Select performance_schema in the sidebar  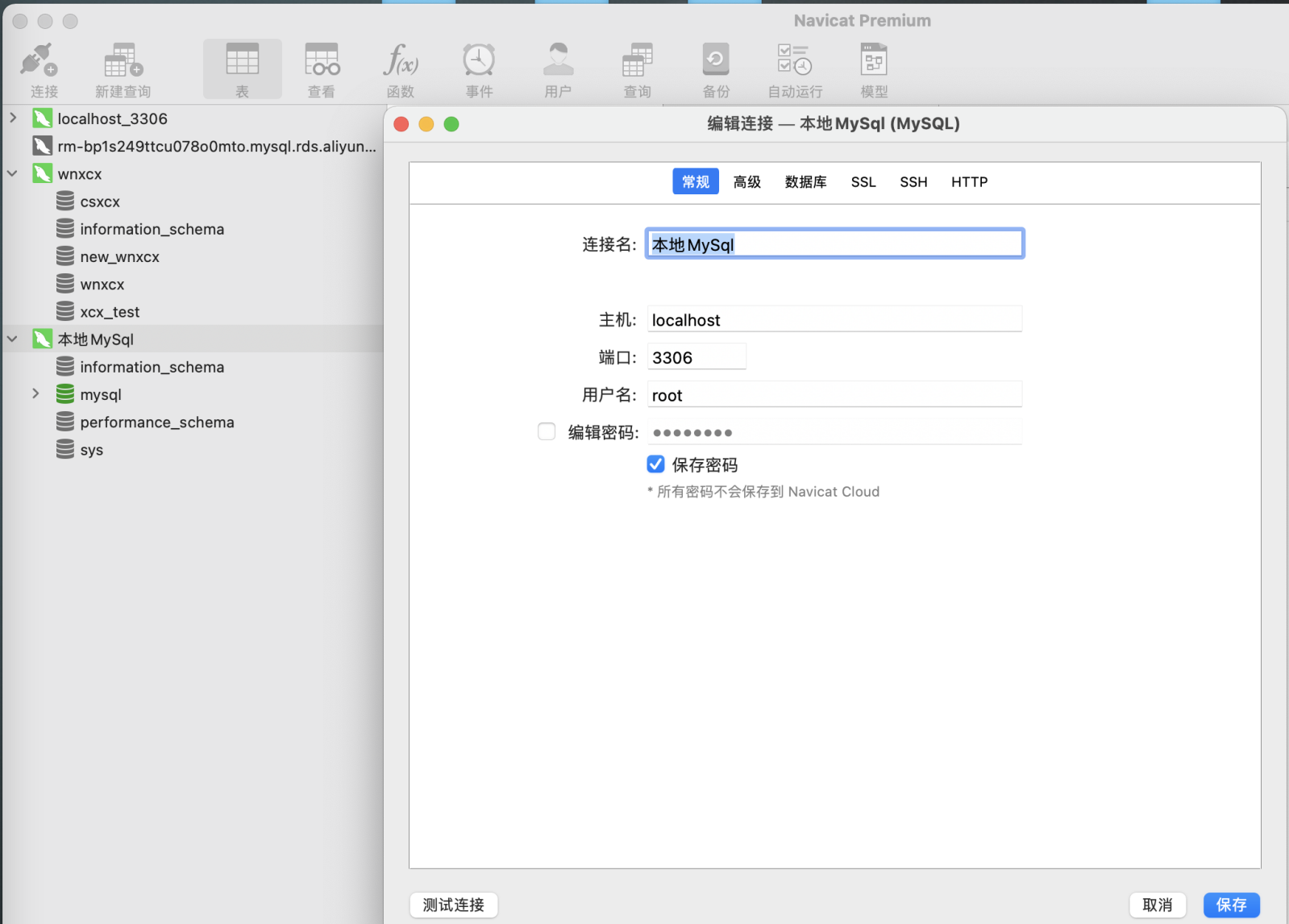pyautogui.click(x=193, y=422)
